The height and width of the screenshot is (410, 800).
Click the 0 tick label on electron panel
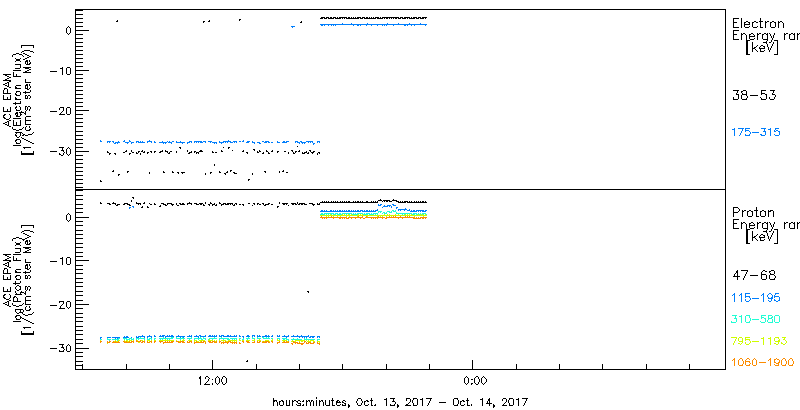point(66,30)
